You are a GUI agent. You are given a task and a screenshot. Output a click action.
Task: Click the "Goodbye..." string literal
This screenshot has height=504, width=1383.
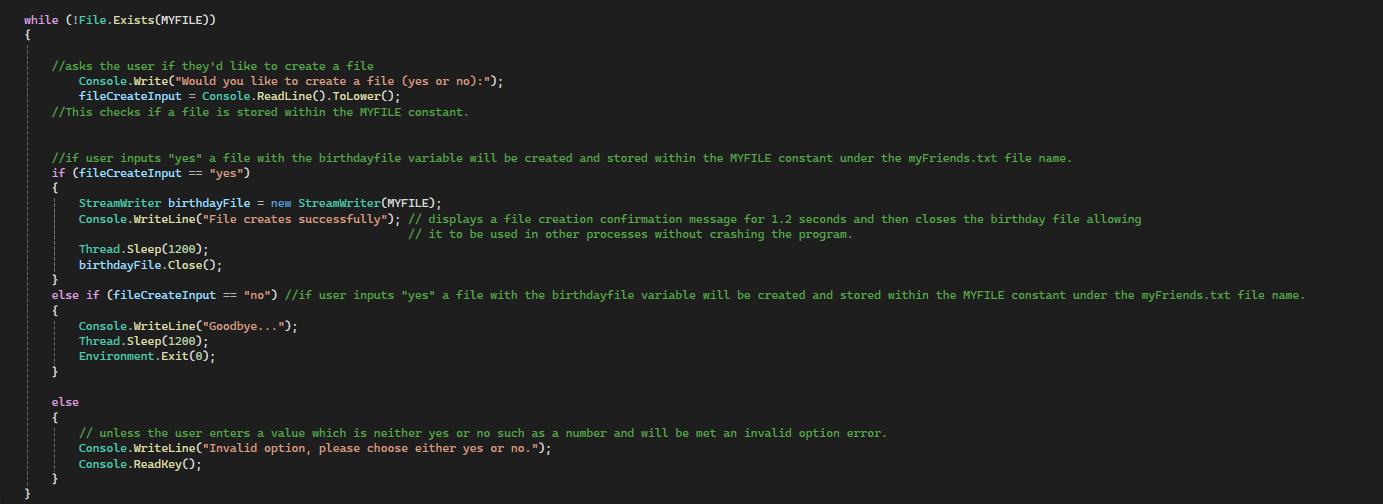click(250, 326)
